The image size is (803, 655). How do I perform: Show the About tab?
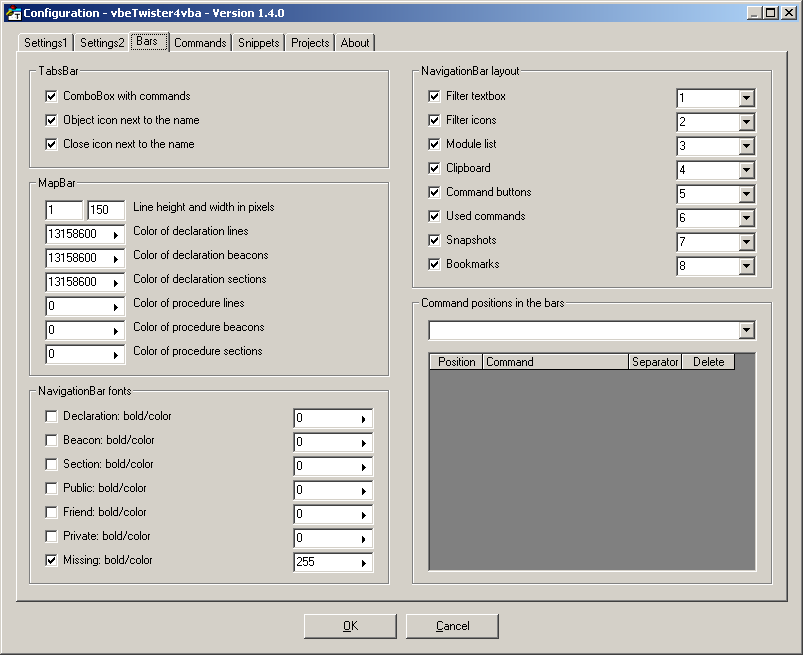(x=355, y=43)
